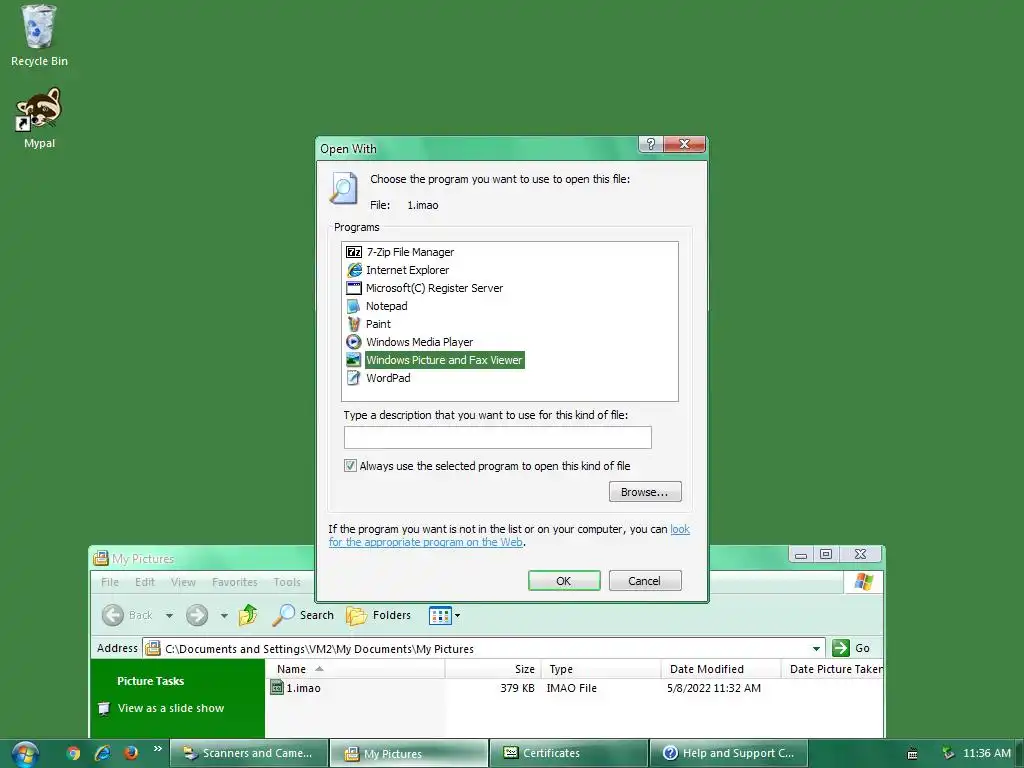
Task: Click the Browse... button
Action: [x=645, y=492]
